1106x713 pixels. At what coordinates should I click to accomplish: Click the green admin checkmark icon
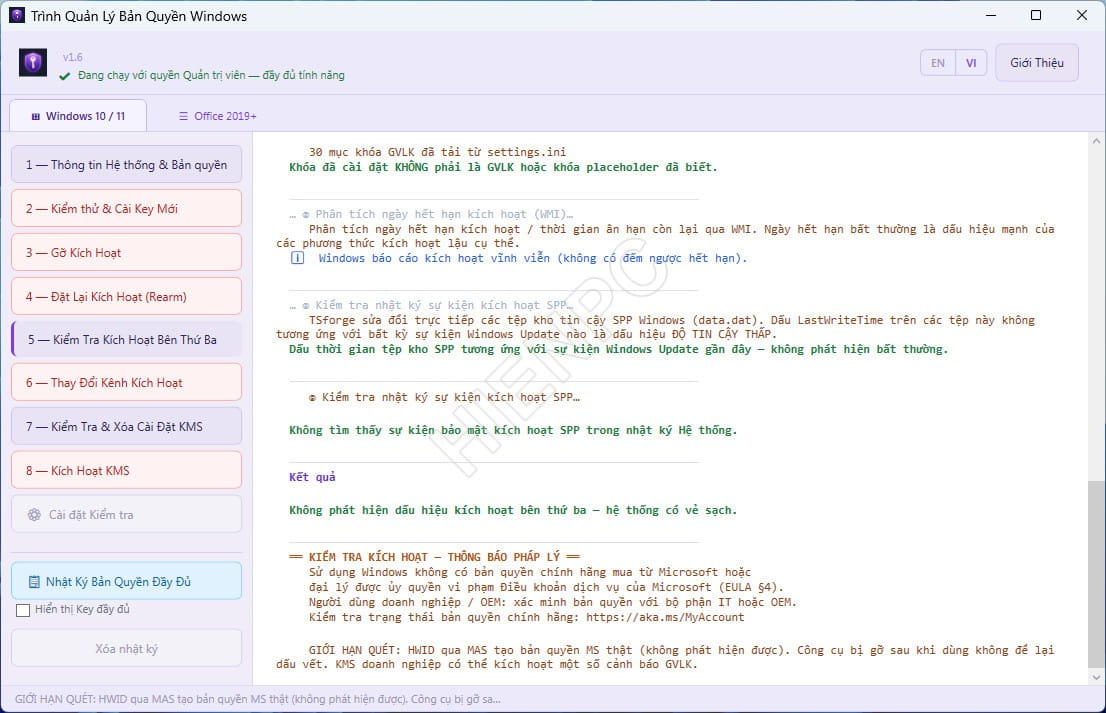coord(65,75)
